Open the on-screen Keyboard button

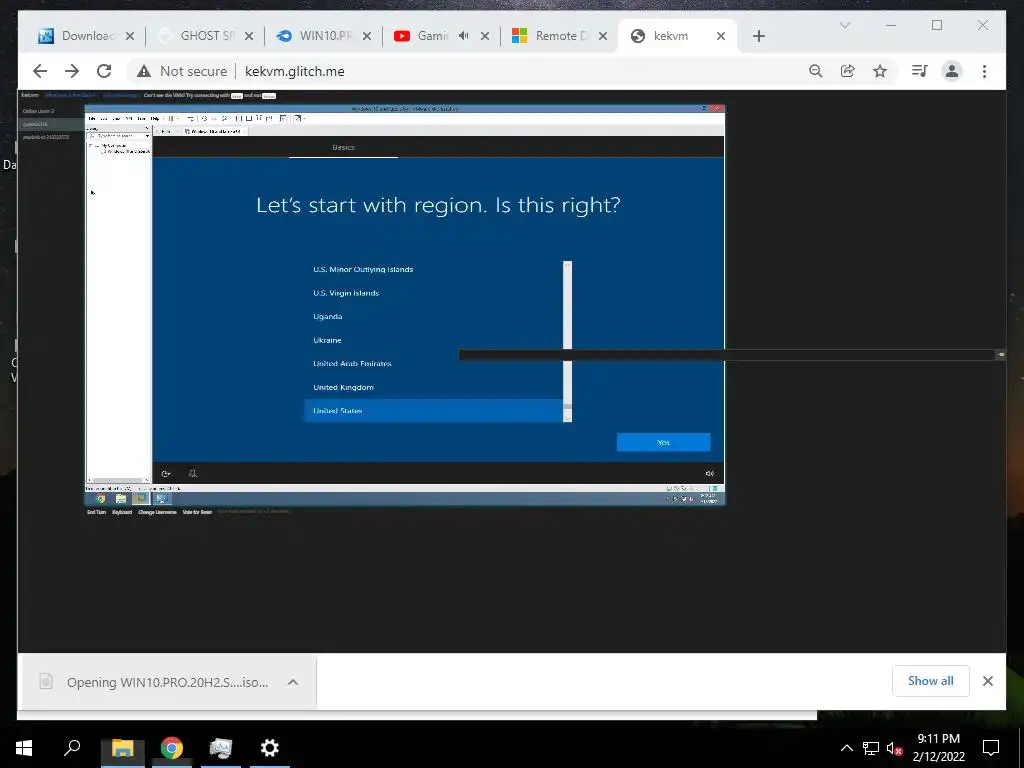coord(122,512)
